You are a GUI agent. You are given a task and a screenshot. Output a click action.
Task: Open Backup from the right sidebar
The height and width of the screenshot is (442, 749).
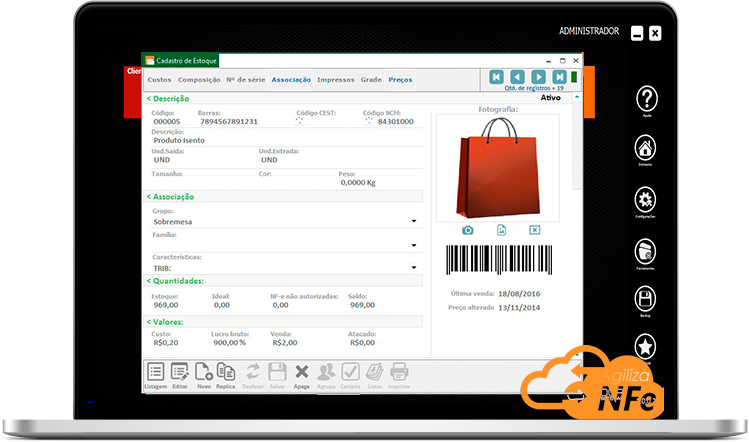pyautogui.click(x=647, y=298)
